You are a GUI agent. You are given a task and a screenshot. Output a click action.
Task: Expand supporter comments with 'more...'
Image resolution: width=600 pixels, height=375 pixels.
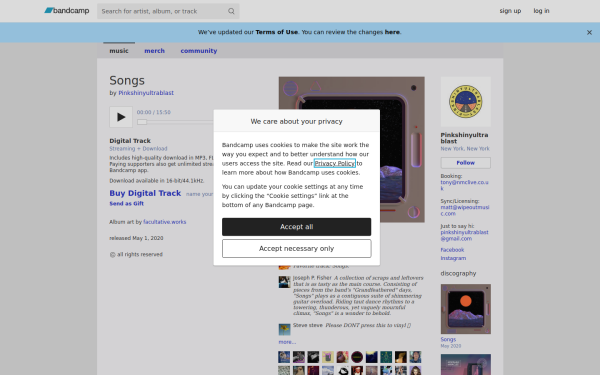[x=287, y=342]
